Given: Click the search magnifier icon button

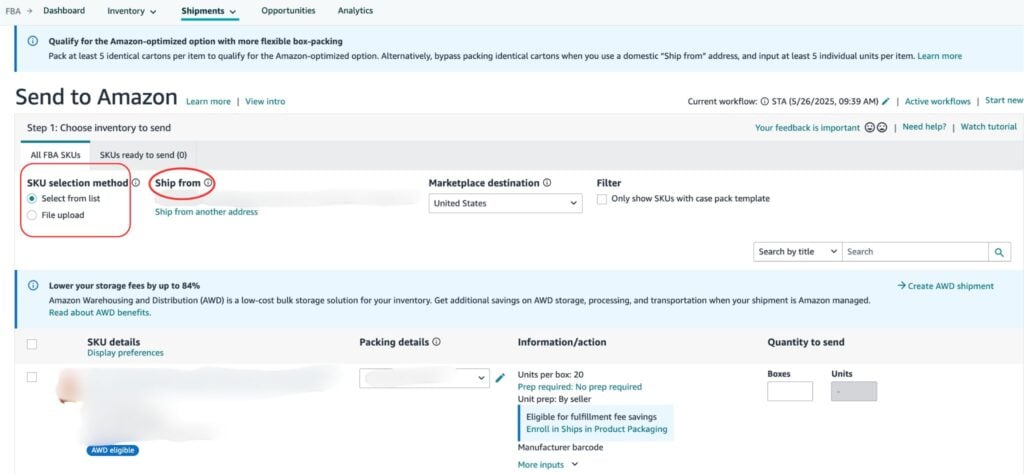Looking at the screenshot, I should click(999, 252).
